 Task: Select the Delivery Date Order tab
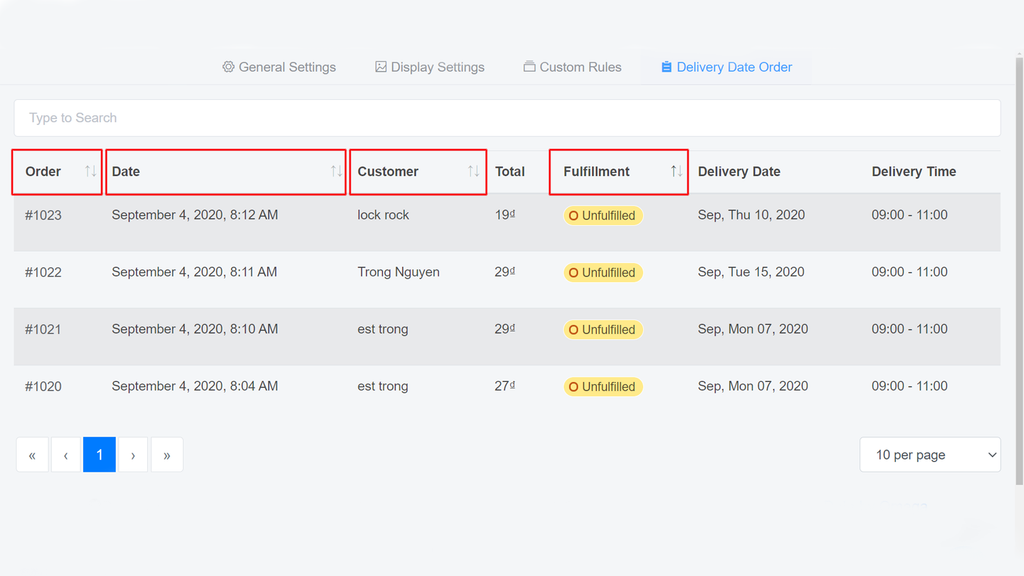click(x=726, y=67)
